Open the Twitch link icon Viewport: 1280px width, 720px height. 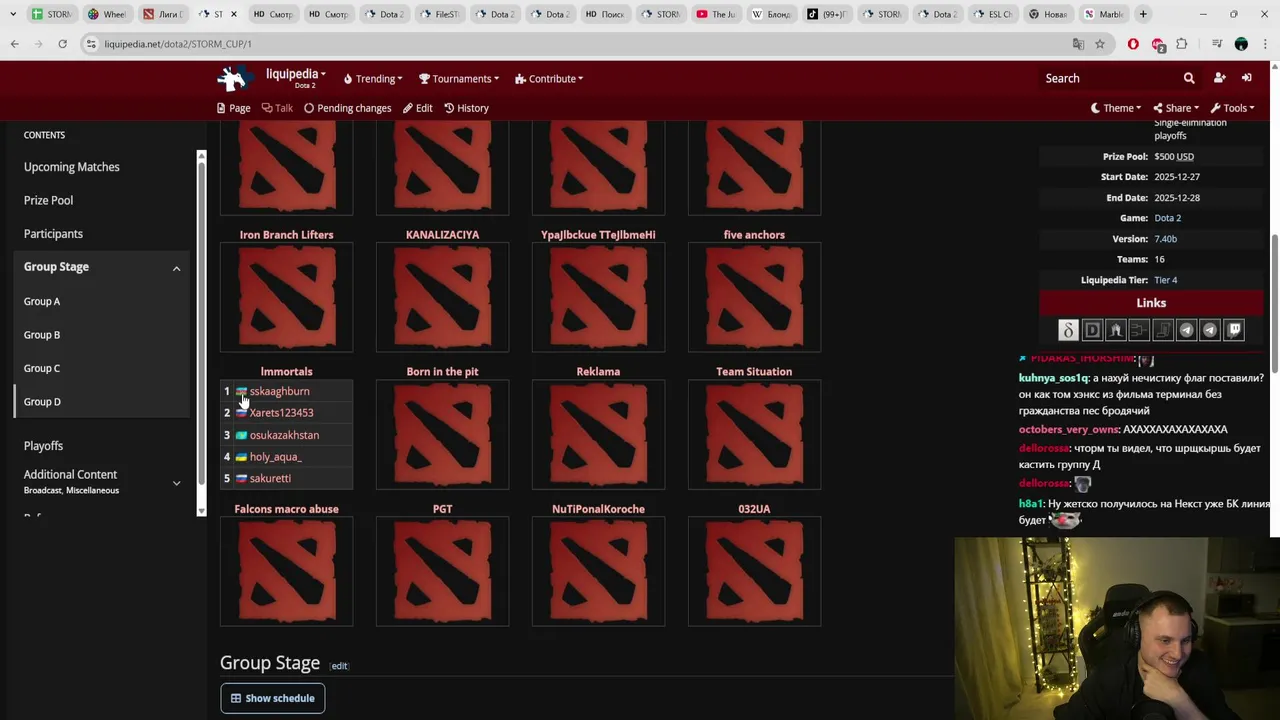pyautogui.click(x=1234, y=330)
